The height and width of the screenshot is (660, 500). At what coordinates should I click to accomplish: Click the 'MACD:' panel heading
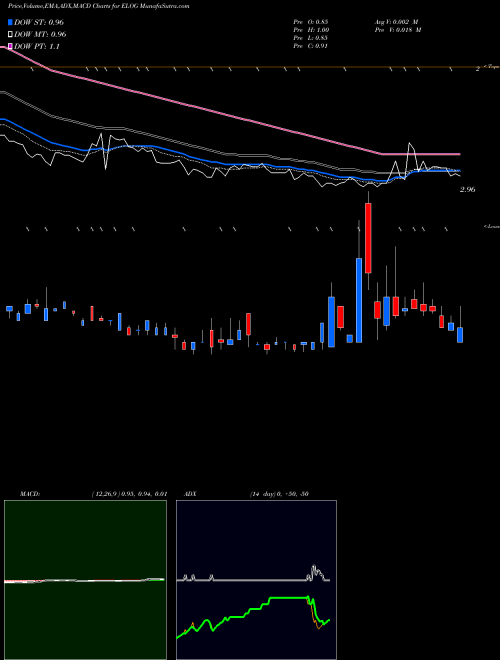[30, 494]
